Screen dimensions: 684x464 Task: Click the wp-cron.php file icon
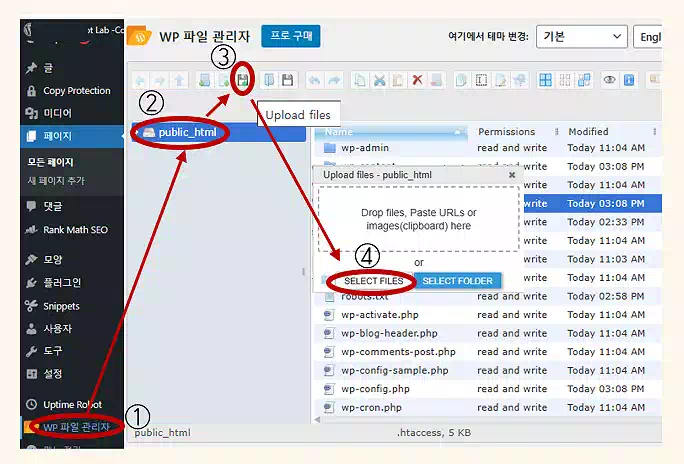click(329, 408)
